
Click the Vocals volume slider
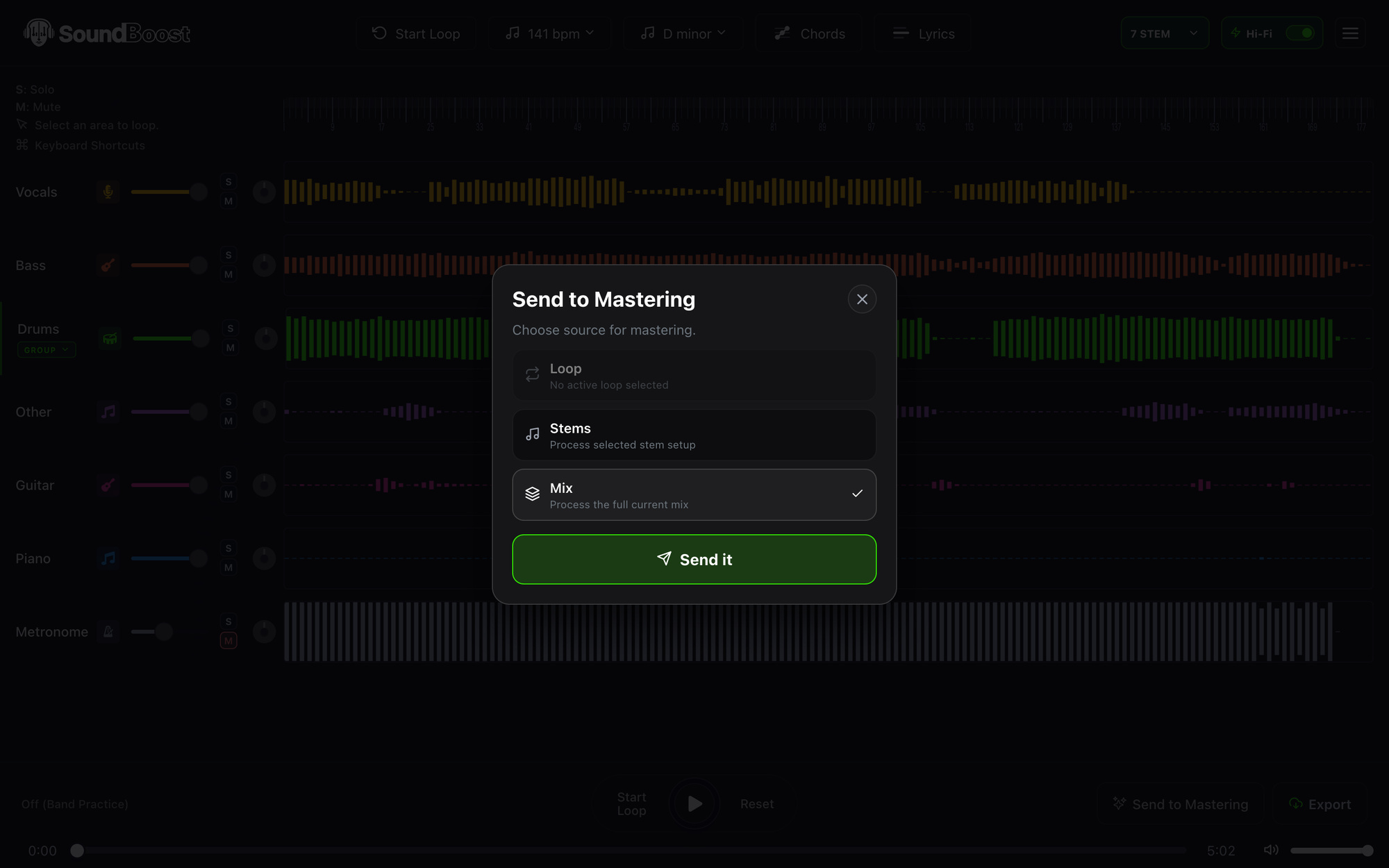tap(169, 192)
